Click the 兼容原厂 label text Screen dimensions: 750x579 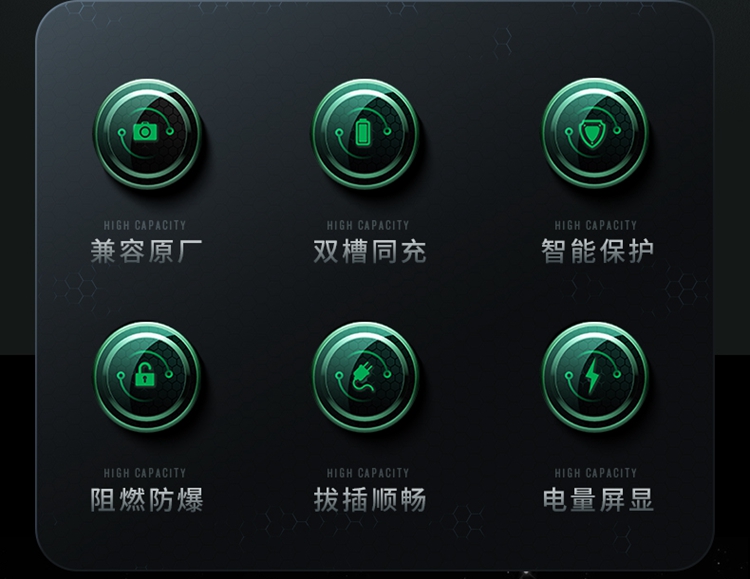coord(146,251)
